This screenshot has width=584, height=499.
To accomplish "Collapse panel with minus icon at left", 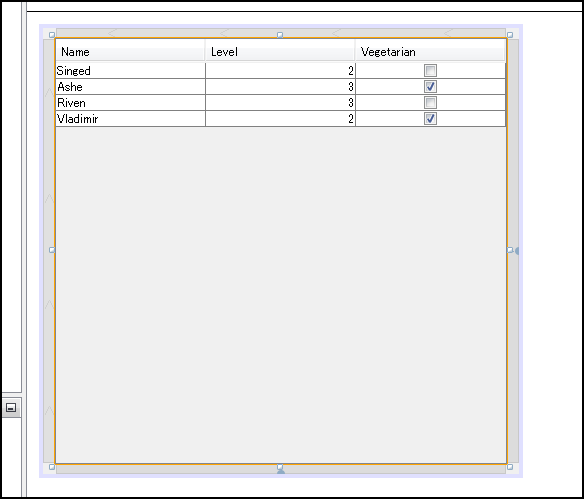I will click(11, 408).
